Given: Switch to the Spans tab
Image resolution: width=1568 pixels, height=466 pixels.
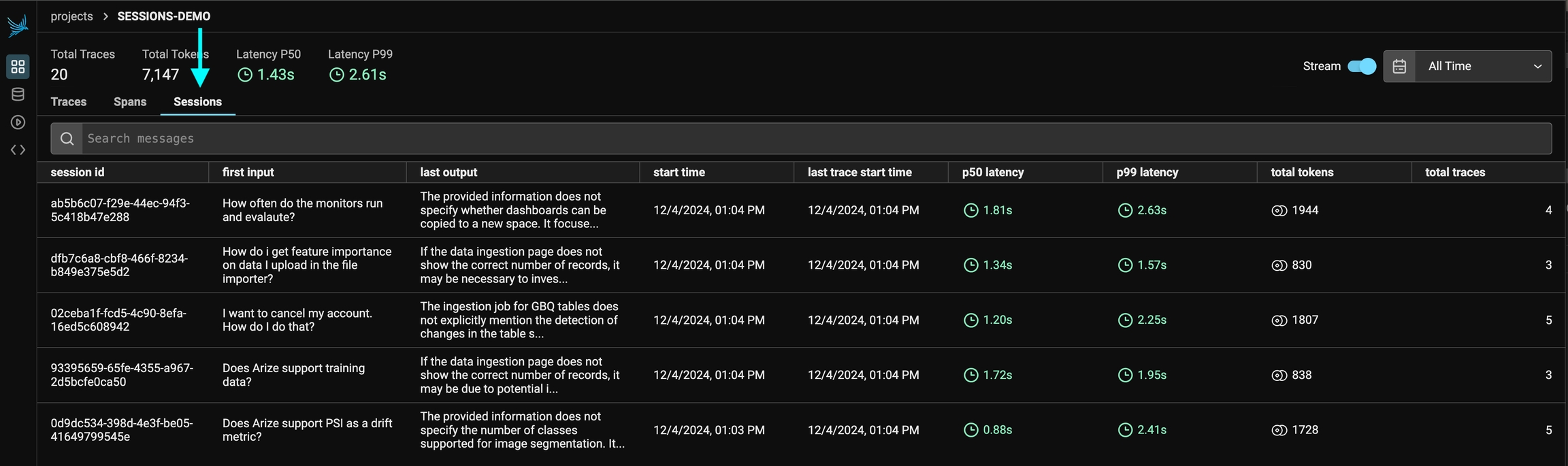Looking at the screenshot, I should click(130, 102).
